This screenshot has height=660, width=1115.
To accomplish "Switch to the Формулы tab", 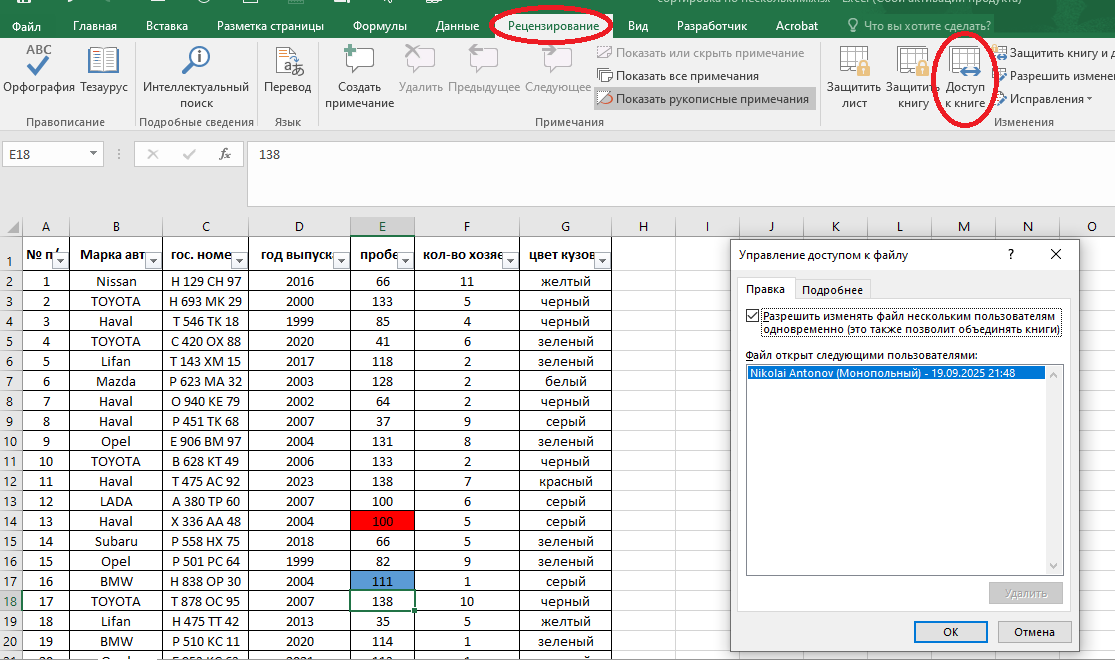I will (380, 26).
